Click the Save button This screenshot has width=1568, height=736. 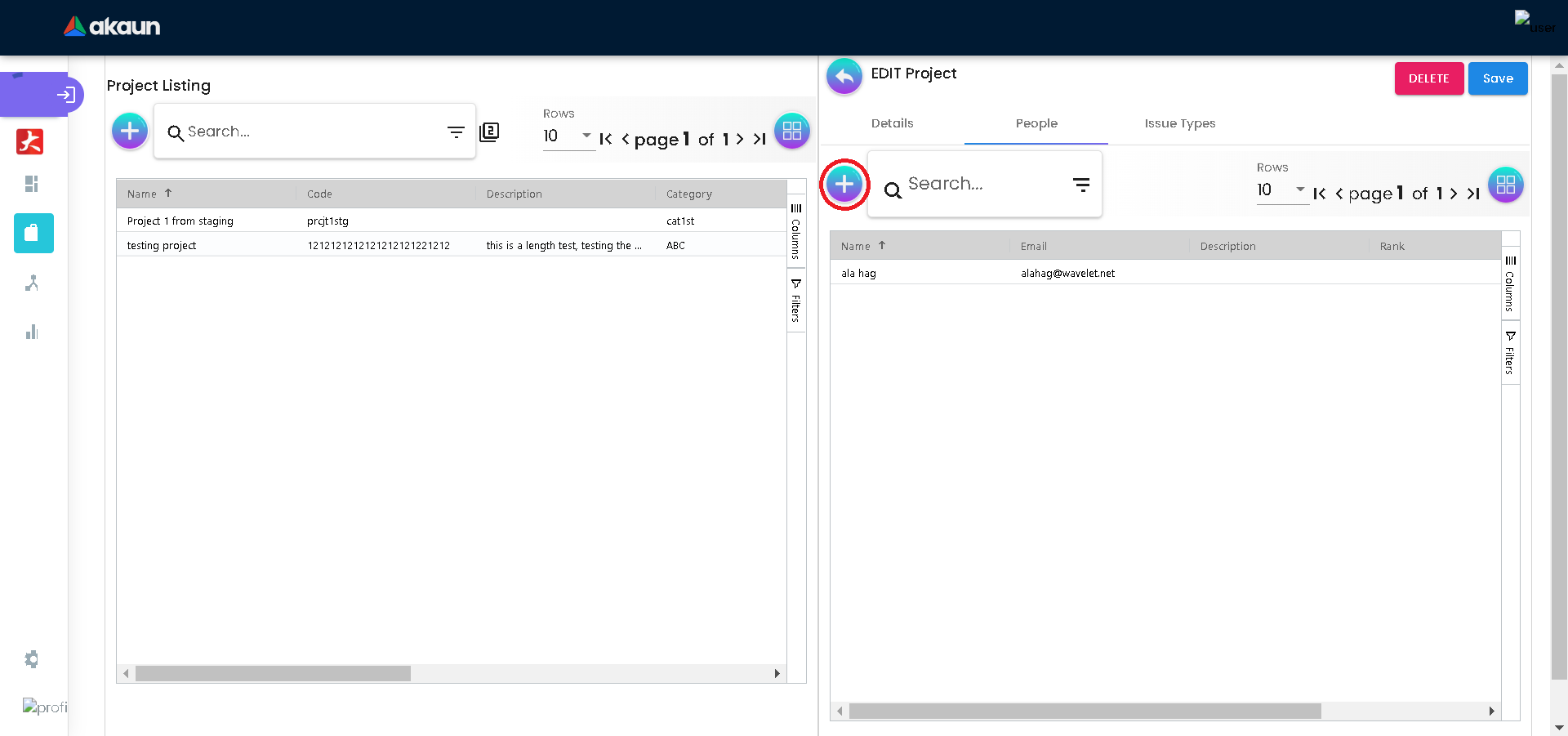point(1498,78)
